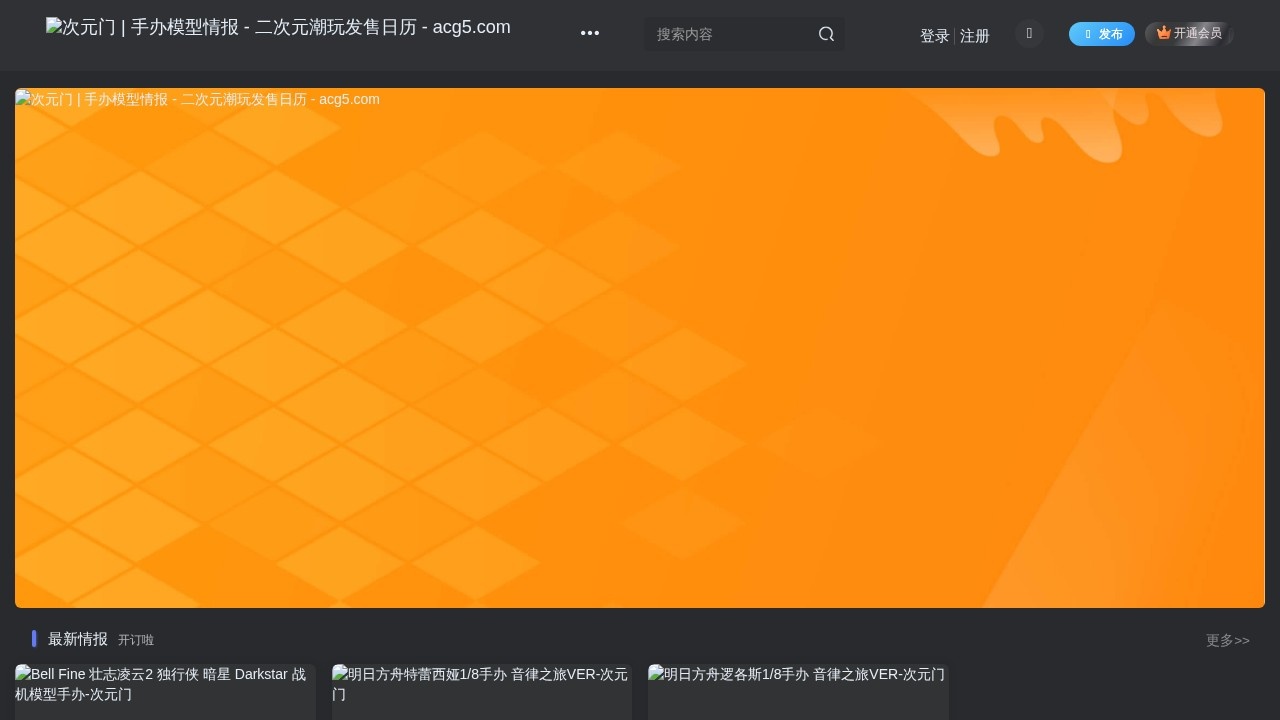This screenshot has width=1280, height=720.
Task: Open the ellipsis options menu in header
Action: click(590, 33)
